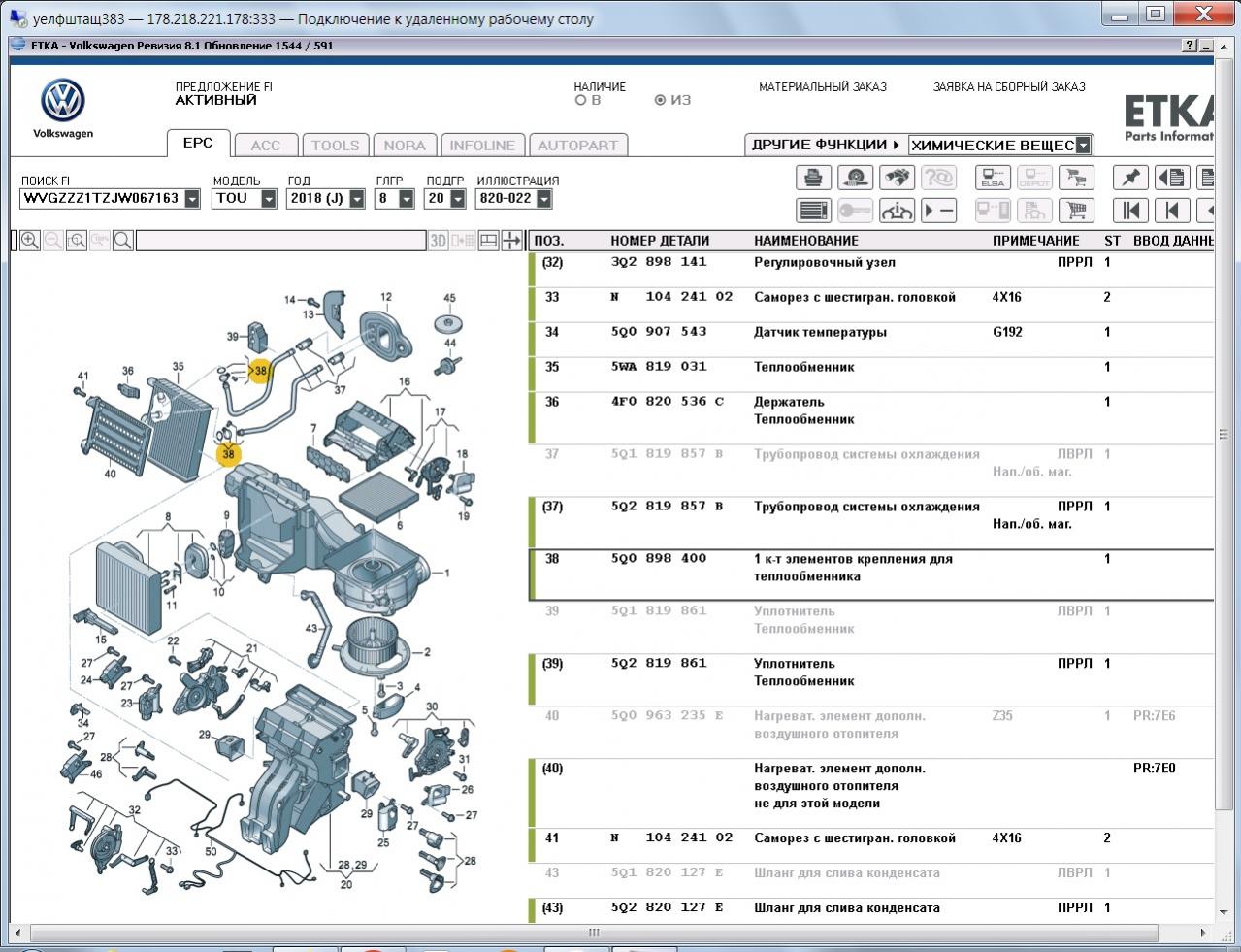The image size is (1241, 952).
Task: Click callout number 43 in the diagram
Action: pos(311,629)
